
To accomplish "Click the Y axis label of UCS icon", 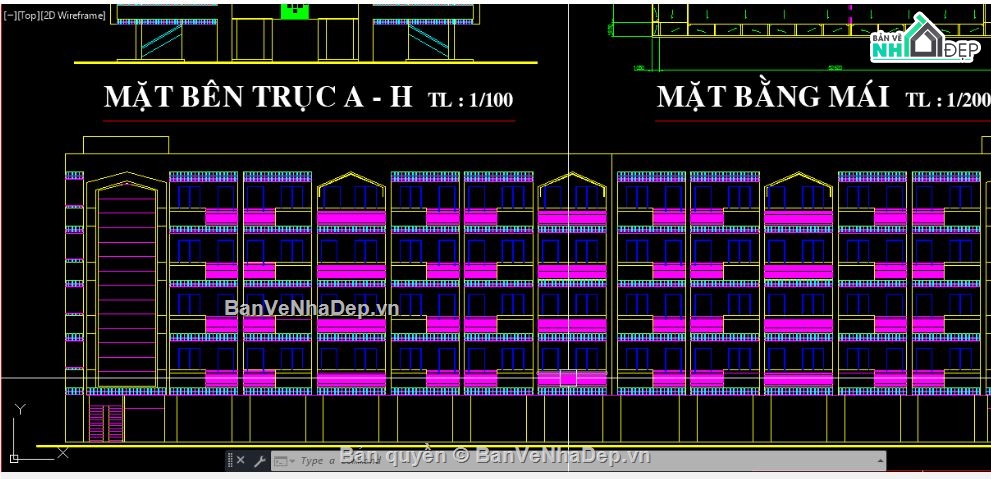I will (19, 409).
